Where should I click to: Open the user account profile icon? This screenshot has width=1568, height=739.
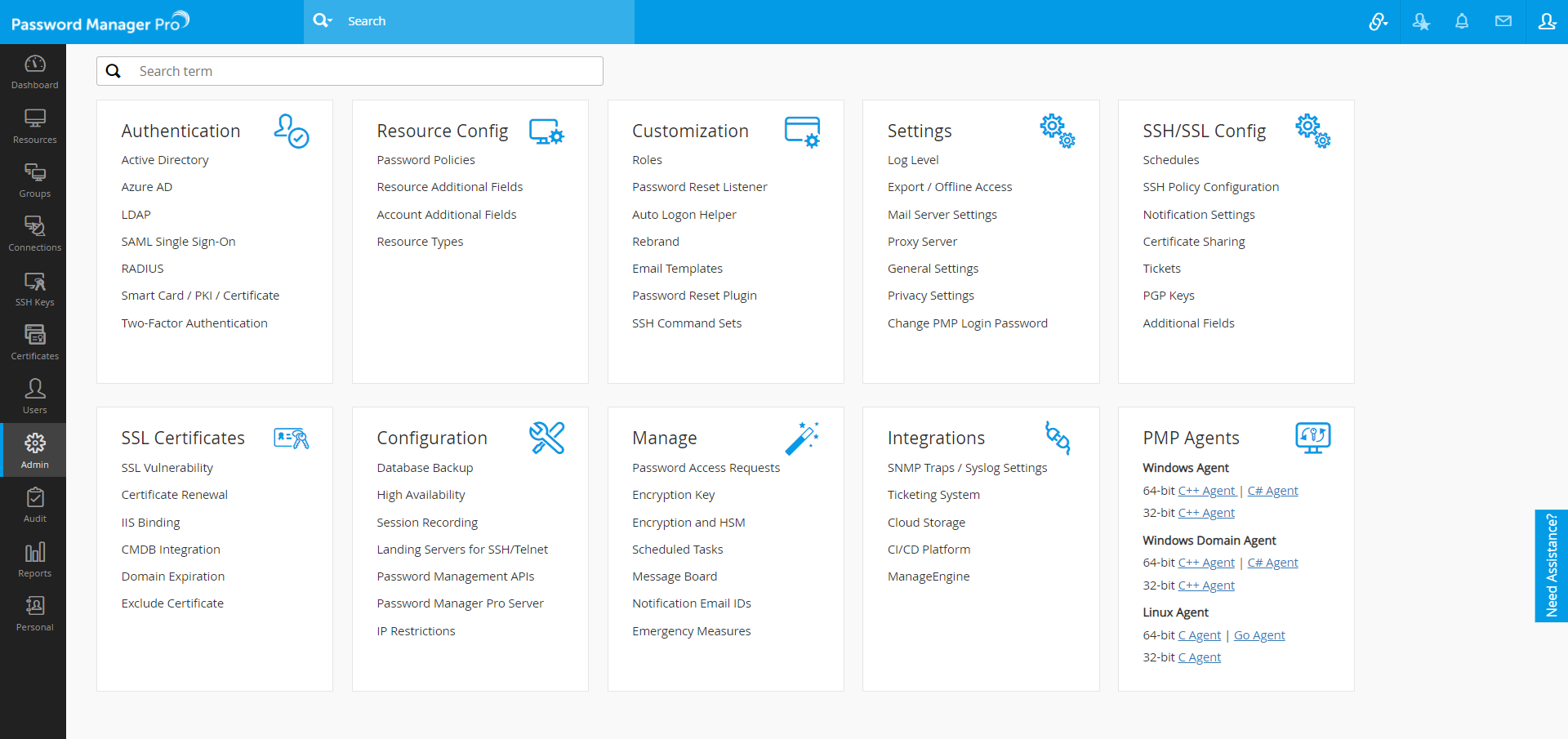[1547, 21]
